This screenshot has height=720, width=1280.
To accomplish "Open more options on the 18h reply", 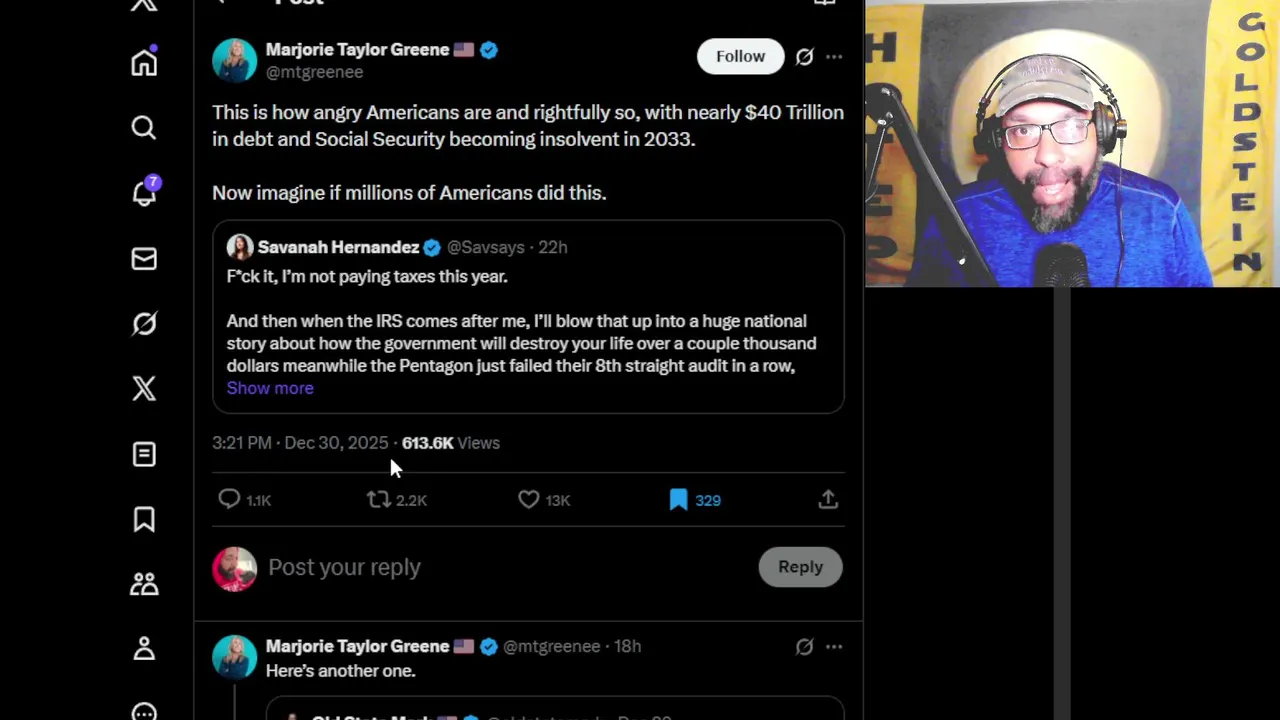I will pyautogui.click(x=834, y=647).
